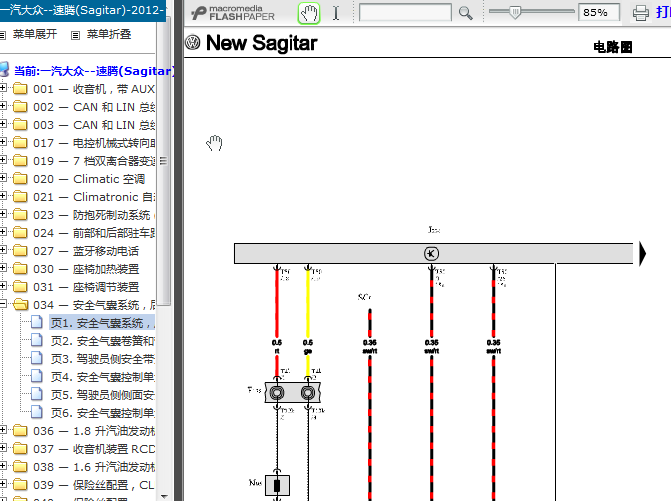Select 003 — CAN 和 LIN 总线 entry
Image resolution: width=671 pixels, height=501 pixels.
point(94,125)
